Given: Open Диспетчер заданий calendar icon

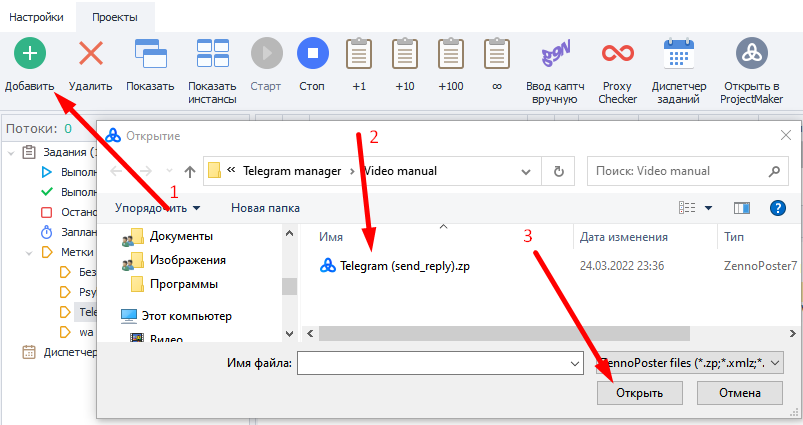Looking at the screenshot, I should [679, 53].
